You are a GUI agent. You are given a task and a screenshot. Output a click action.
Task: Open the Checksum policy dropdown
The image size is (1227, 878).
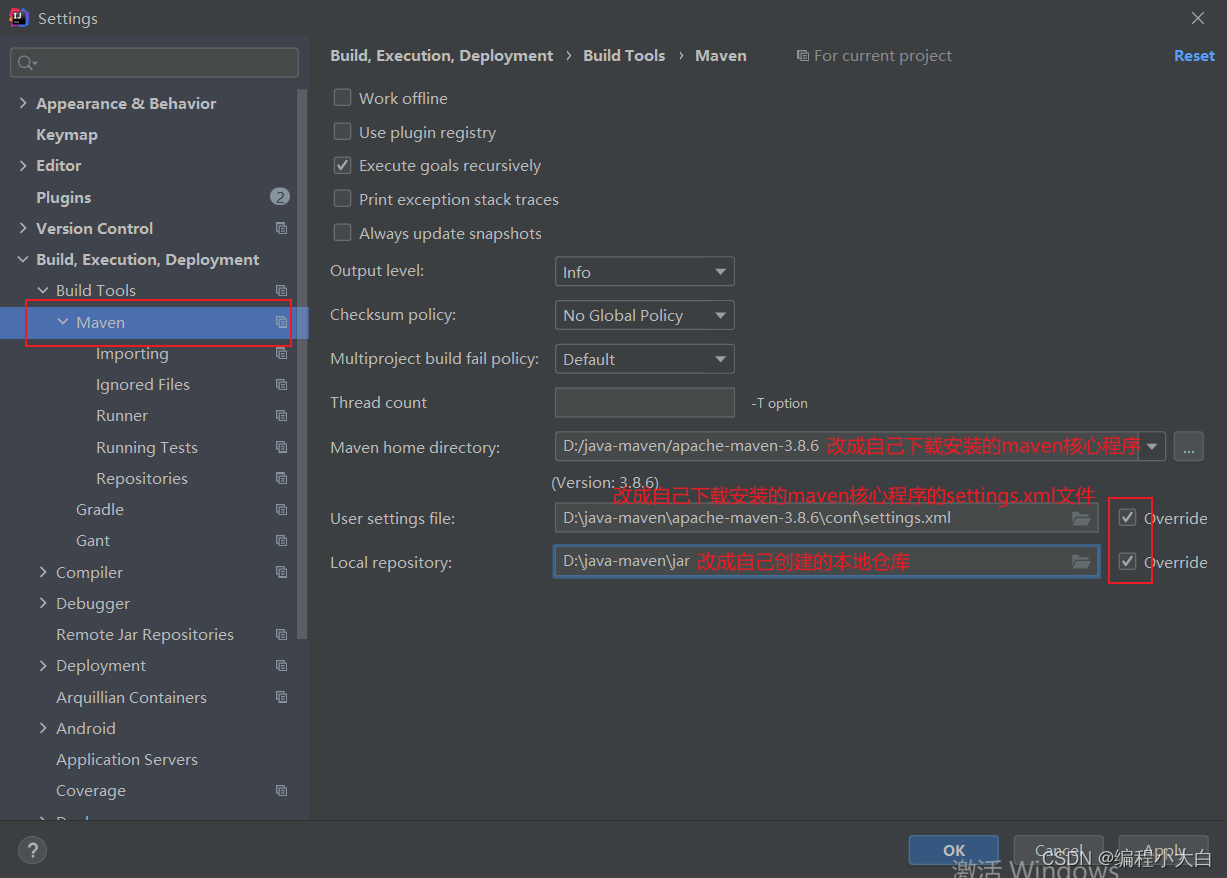pos(644,315)
